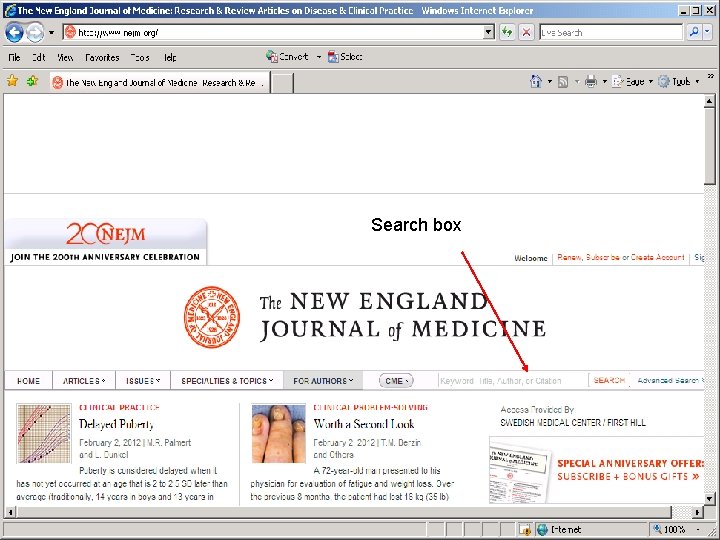Open the recent pages dropdown beside Forward
The image size is (720, 540).
click(x=51, y=33)
